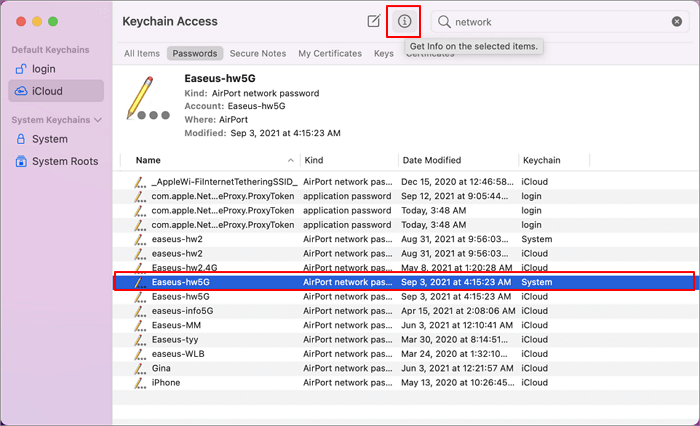
Task: Sort by the Date Modified column header
Action: point(430,160)
